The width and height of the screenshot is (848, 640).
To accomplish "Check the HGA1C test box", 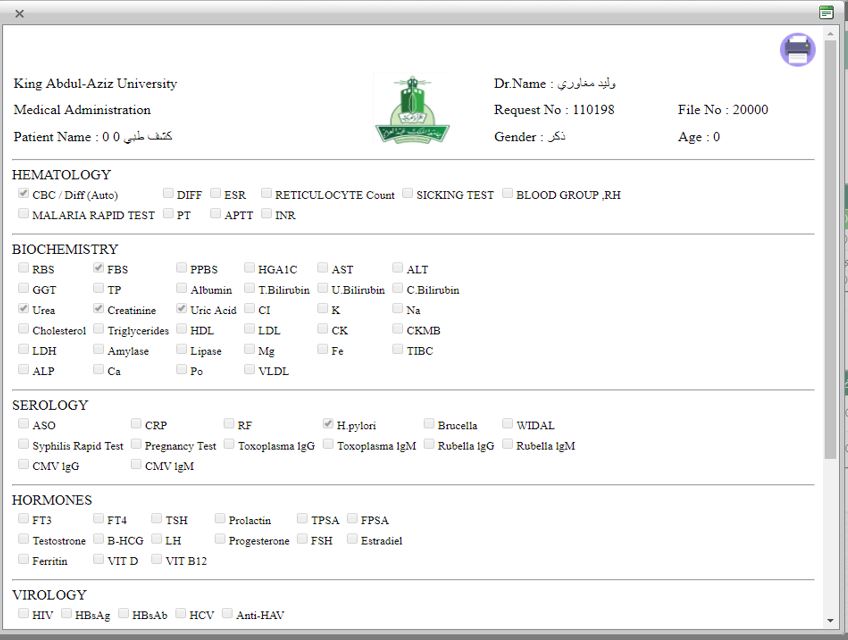I will (x=250, y=269).
